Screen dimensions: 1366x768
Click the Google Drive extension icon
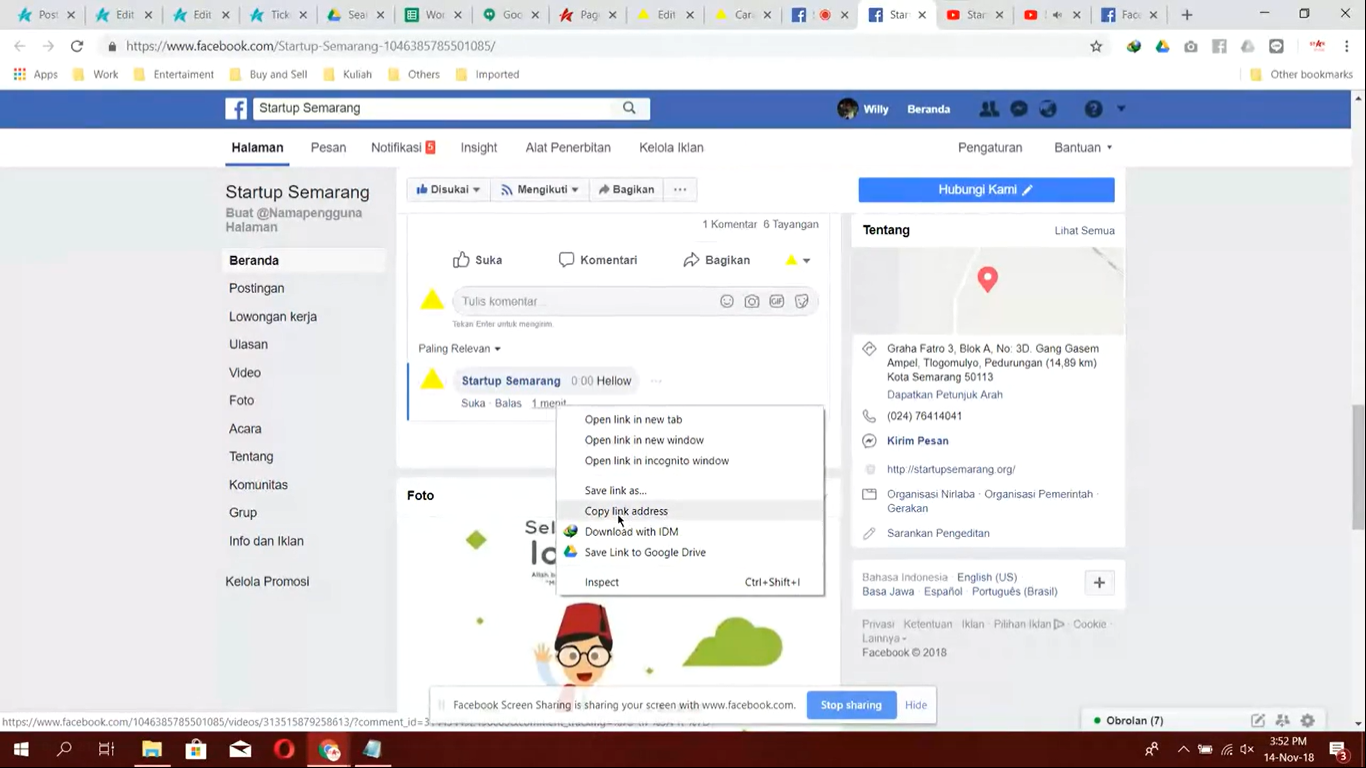[1162, 46]
